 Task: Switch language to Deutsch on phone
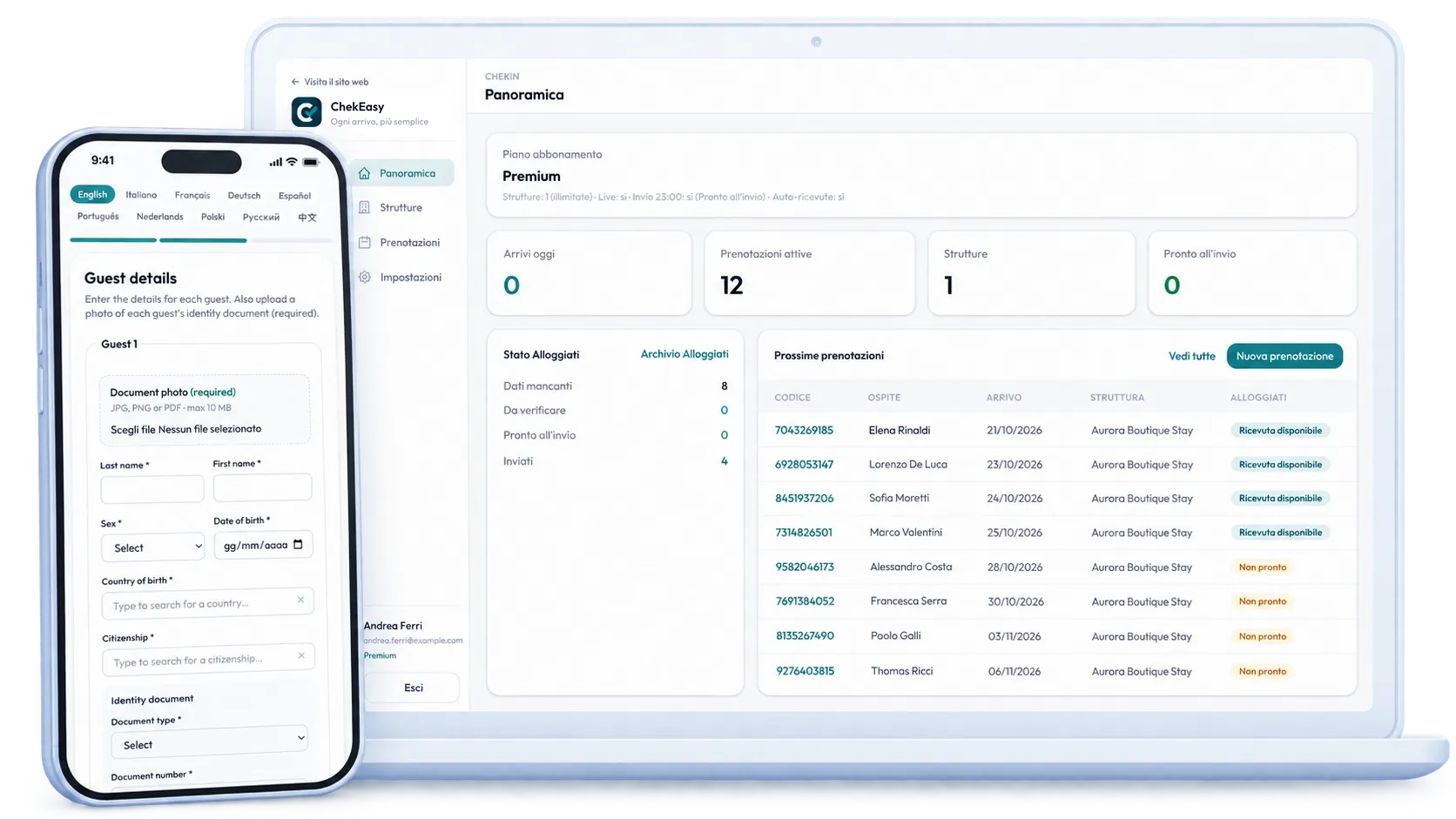[244, 196]
